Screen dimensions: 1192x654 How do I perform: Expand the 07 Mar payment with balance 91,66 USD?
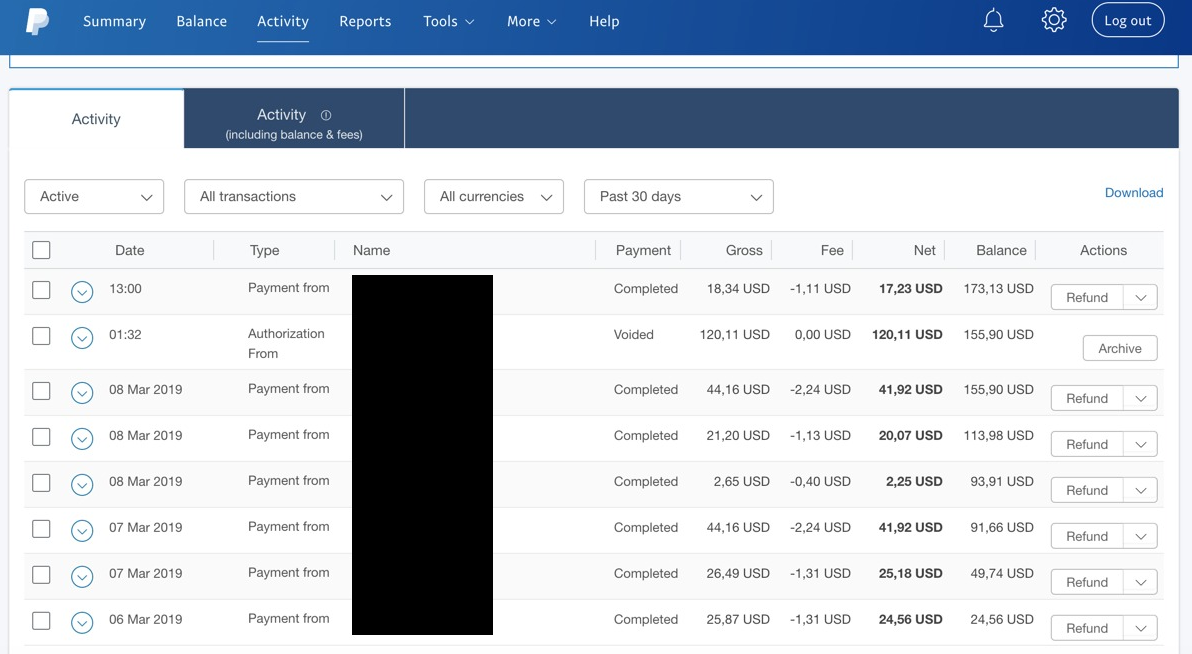click(x=82, y=530)
